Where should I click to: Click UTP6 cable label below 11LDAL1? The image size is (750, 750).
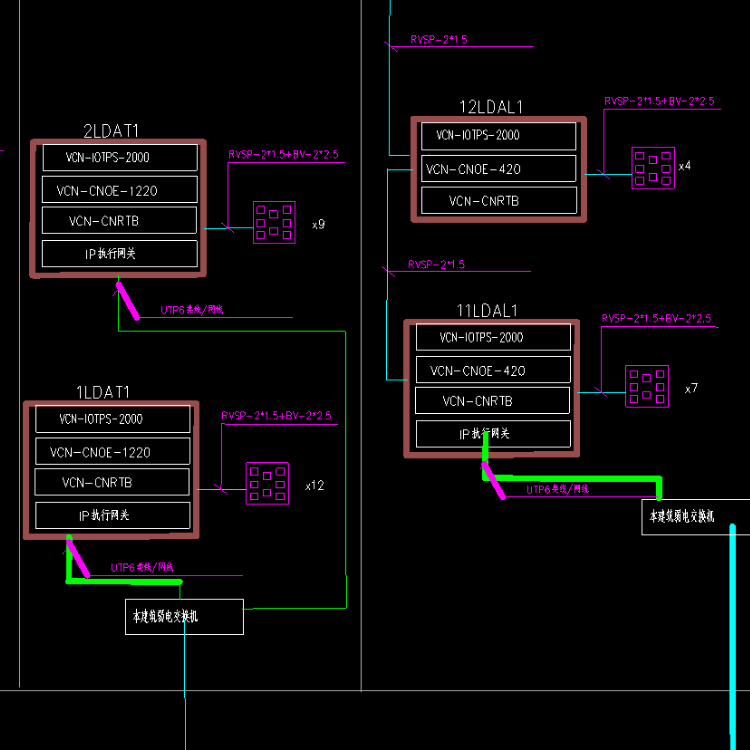[558, 489]
